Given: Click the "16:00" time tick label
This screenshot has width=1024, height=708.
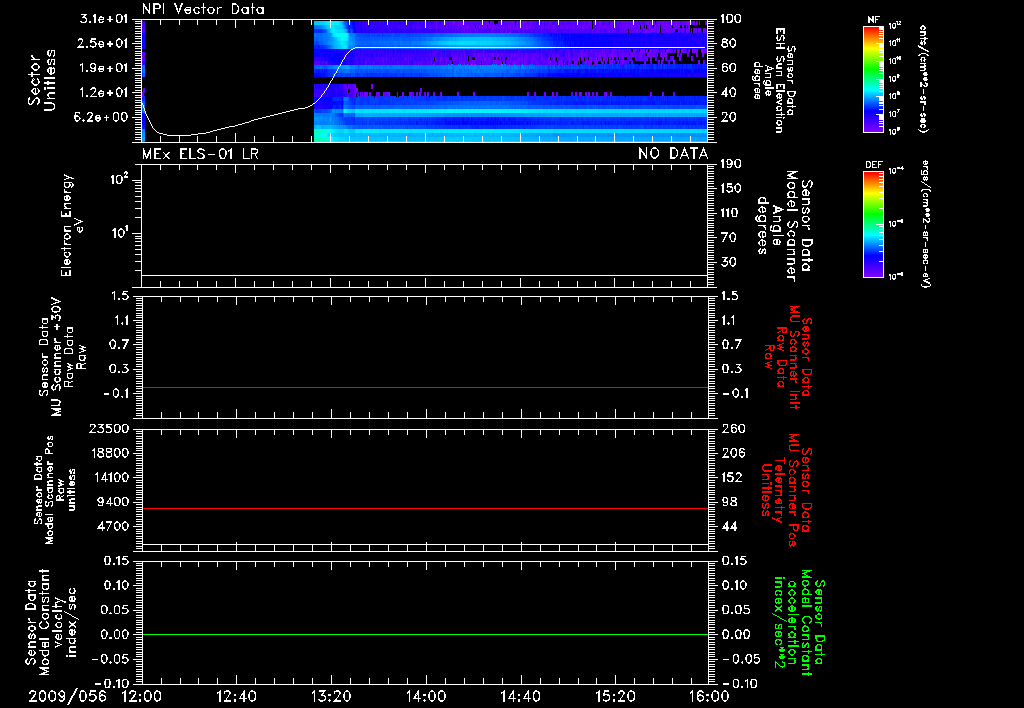Looking at the screenshot, I should click(709, 696).
